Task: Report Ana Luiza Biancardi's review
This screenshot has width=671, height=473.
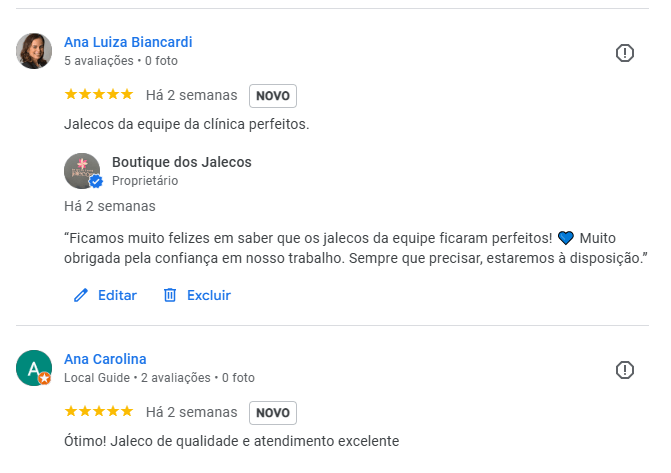Action: click(x=625, y=53)
